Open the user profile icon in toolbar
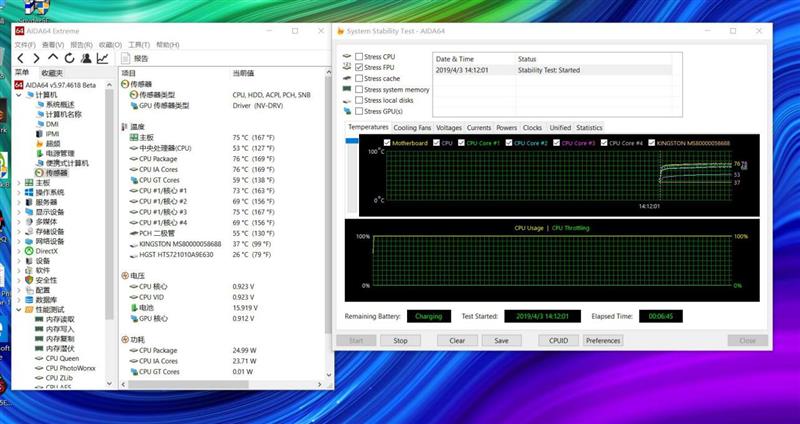 86,58
